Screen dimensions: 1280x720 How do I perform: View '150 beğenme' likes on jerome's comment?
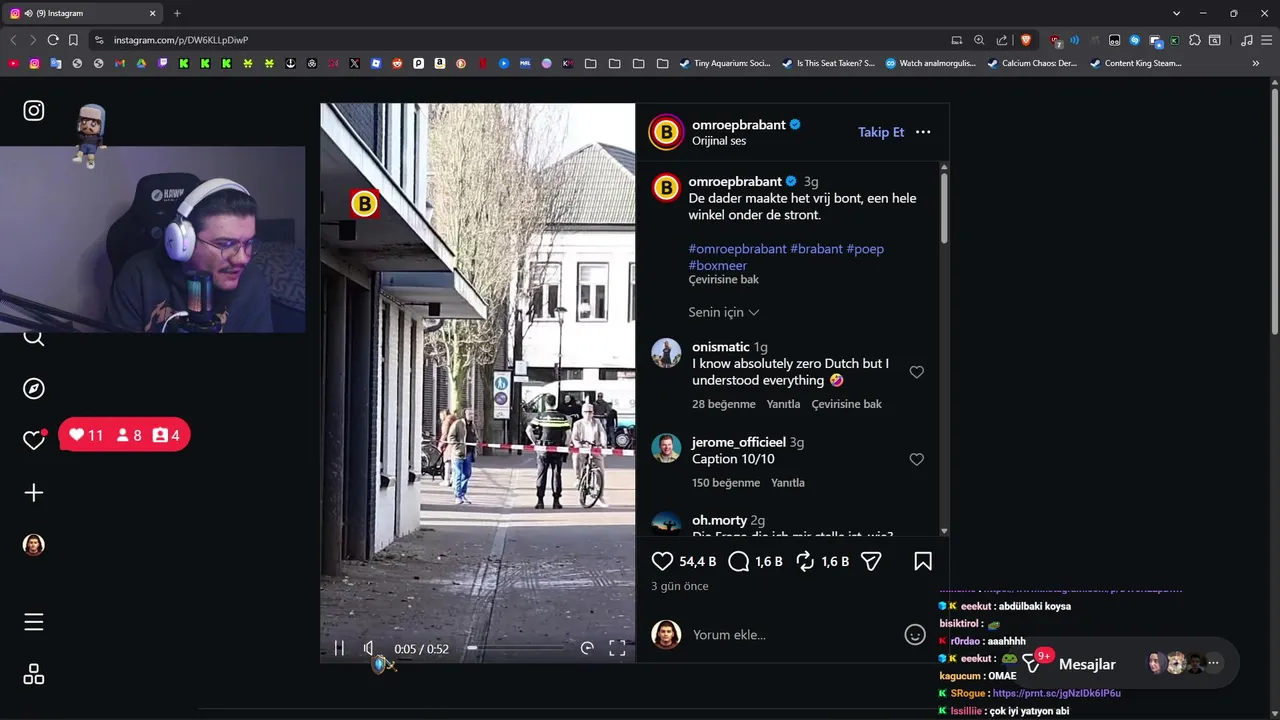tap(726, 483)
